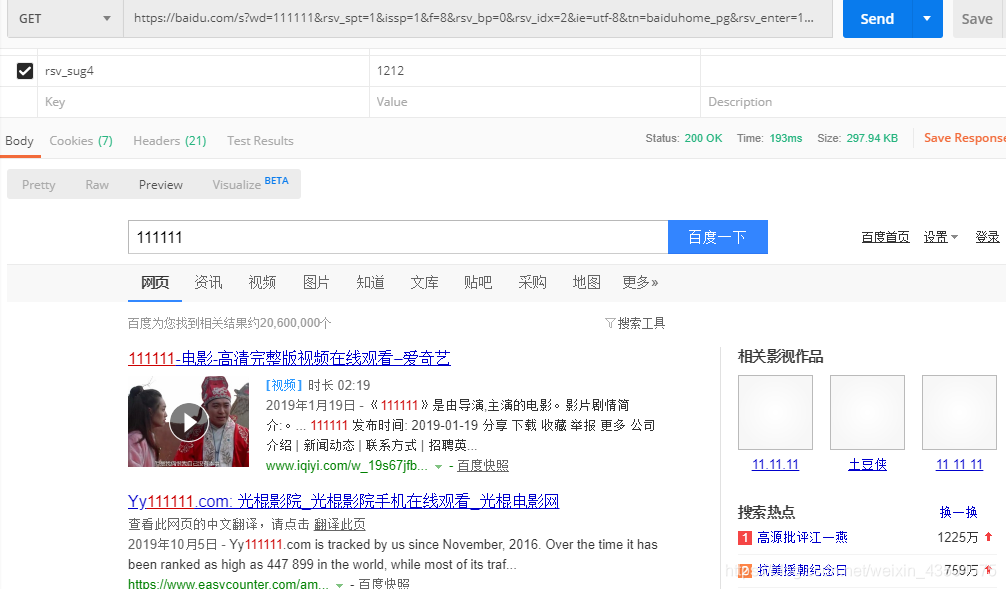Viewport: 1006px width, 589px height.
Task: Select the Pretty view
Action: 38,185
